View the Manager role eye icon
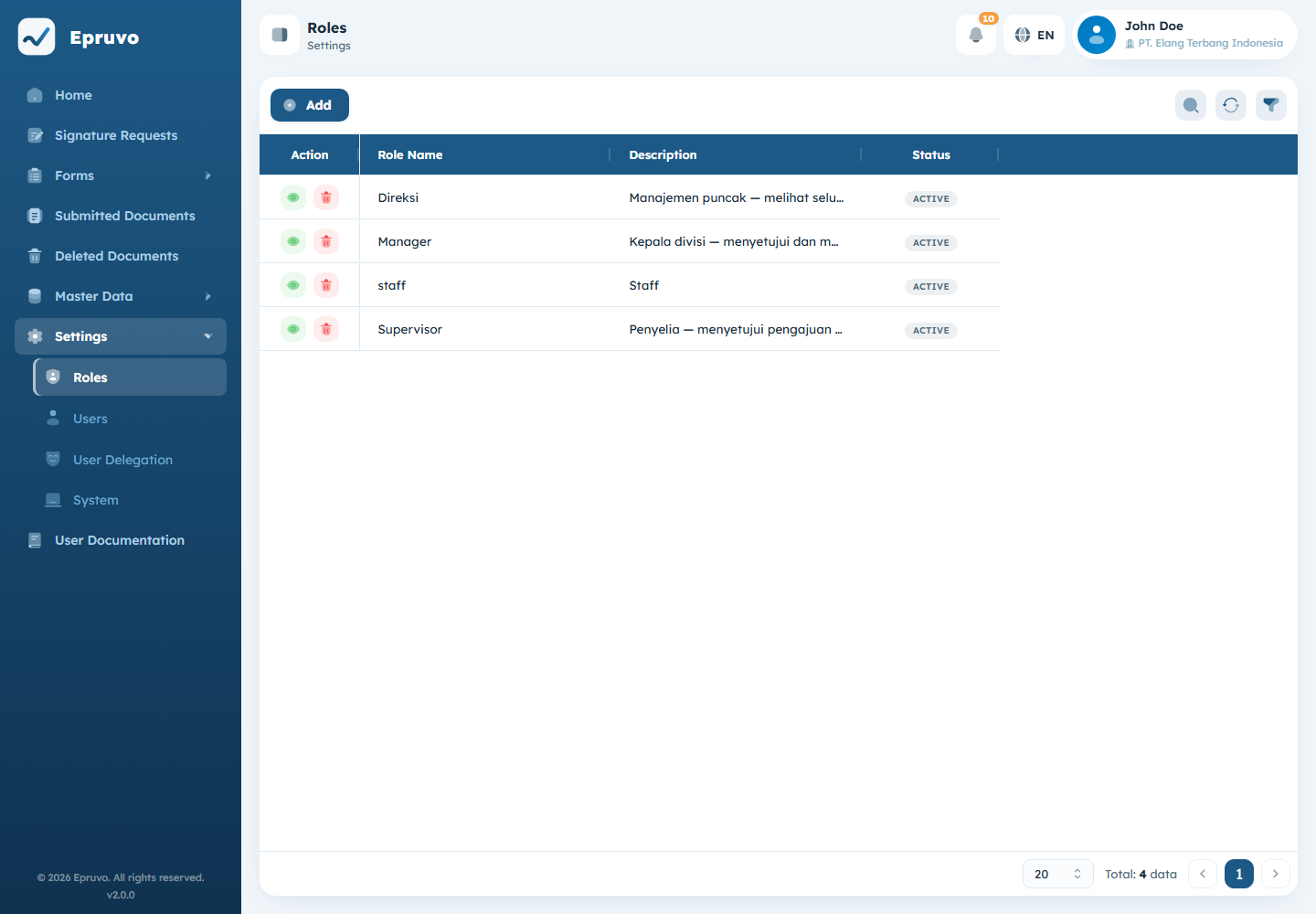This screenshot has width=1316, height=914. tap(293, 241)
